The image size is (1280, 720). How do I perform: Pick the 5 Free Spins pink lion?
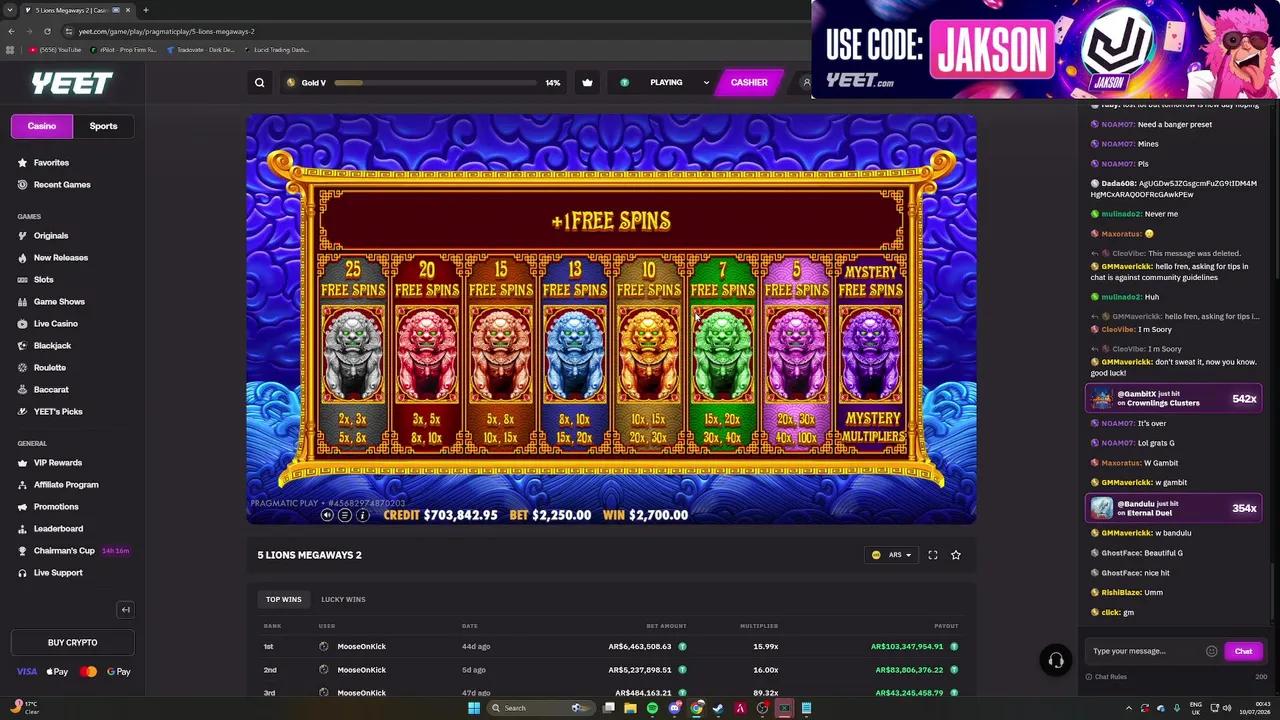coord(797,355)
